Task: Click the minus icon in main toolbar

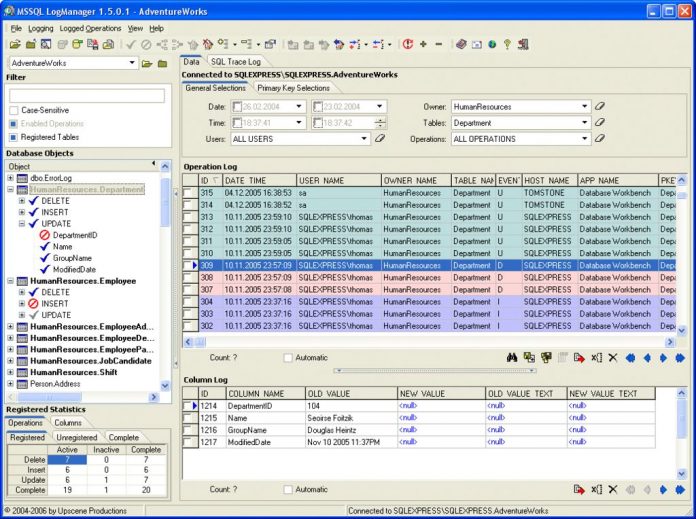Action: [439, 44]
